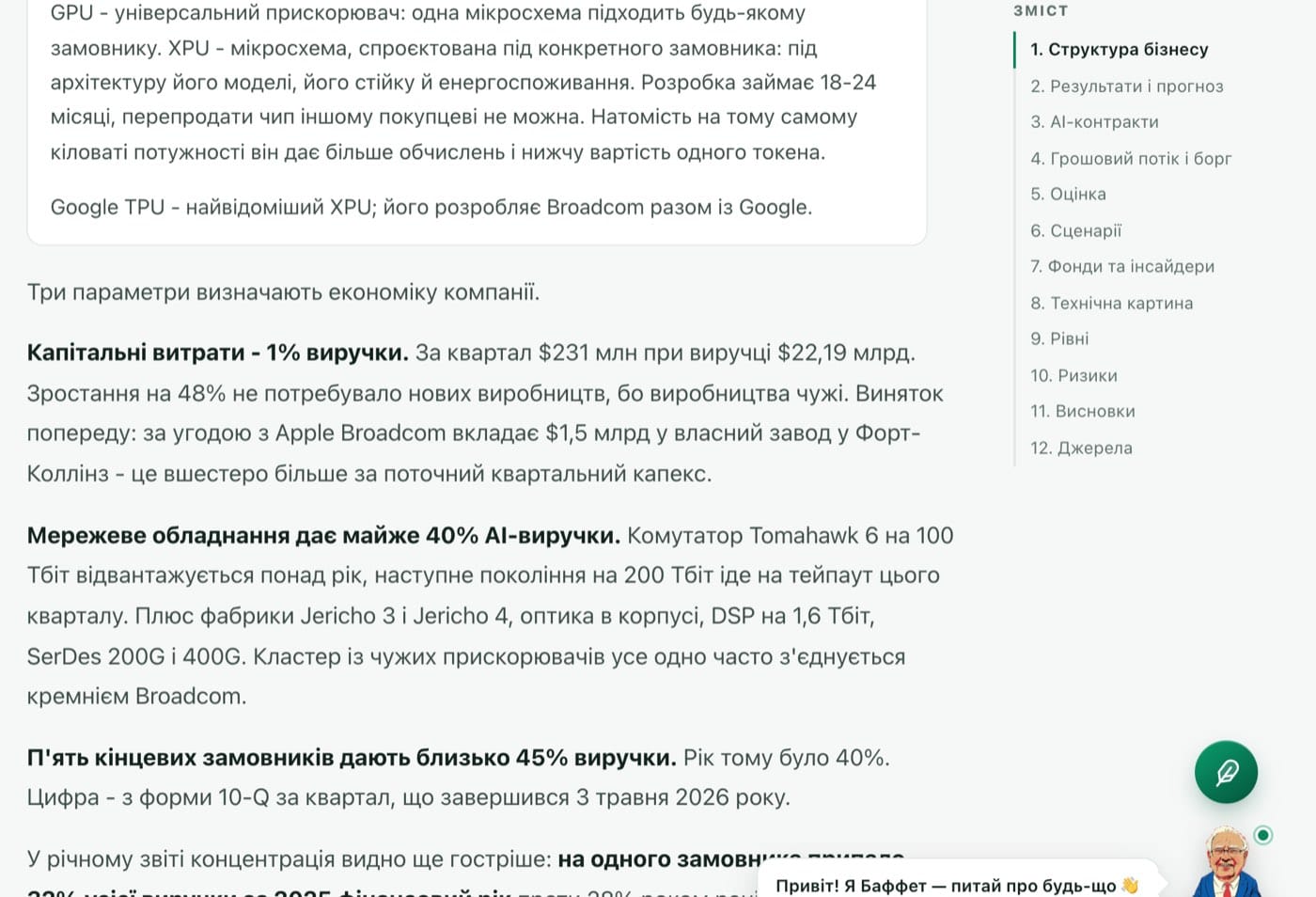Click the line starting 'кварталу. Плюс фабрики Jericho 3'
1316x897 pixels.
click(x=450, y=616)
